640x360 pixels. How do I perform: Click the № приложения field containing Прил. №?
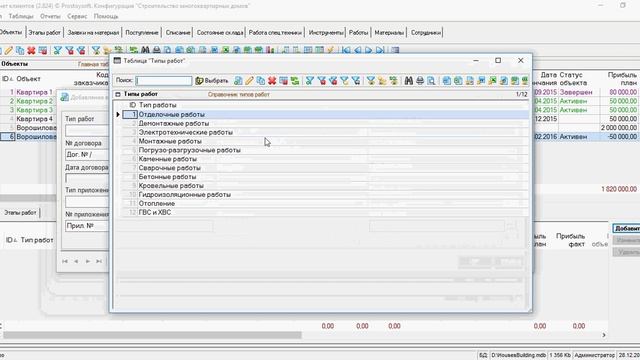[87, 226]
